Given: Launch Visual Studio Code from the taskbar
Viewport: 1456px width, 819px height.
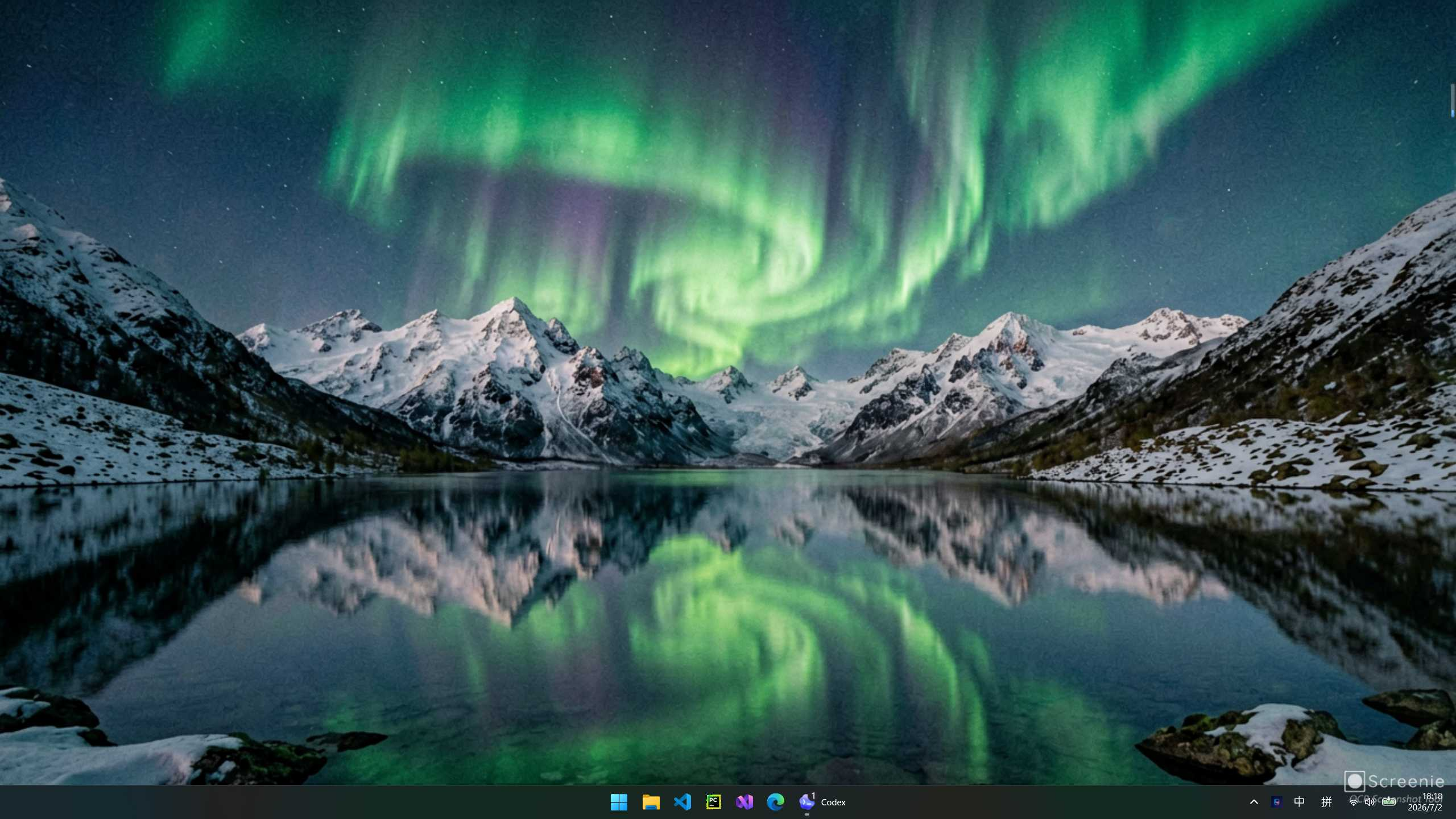Looking at the screenshot, I should pyautogui.click(x=682, y=802).
